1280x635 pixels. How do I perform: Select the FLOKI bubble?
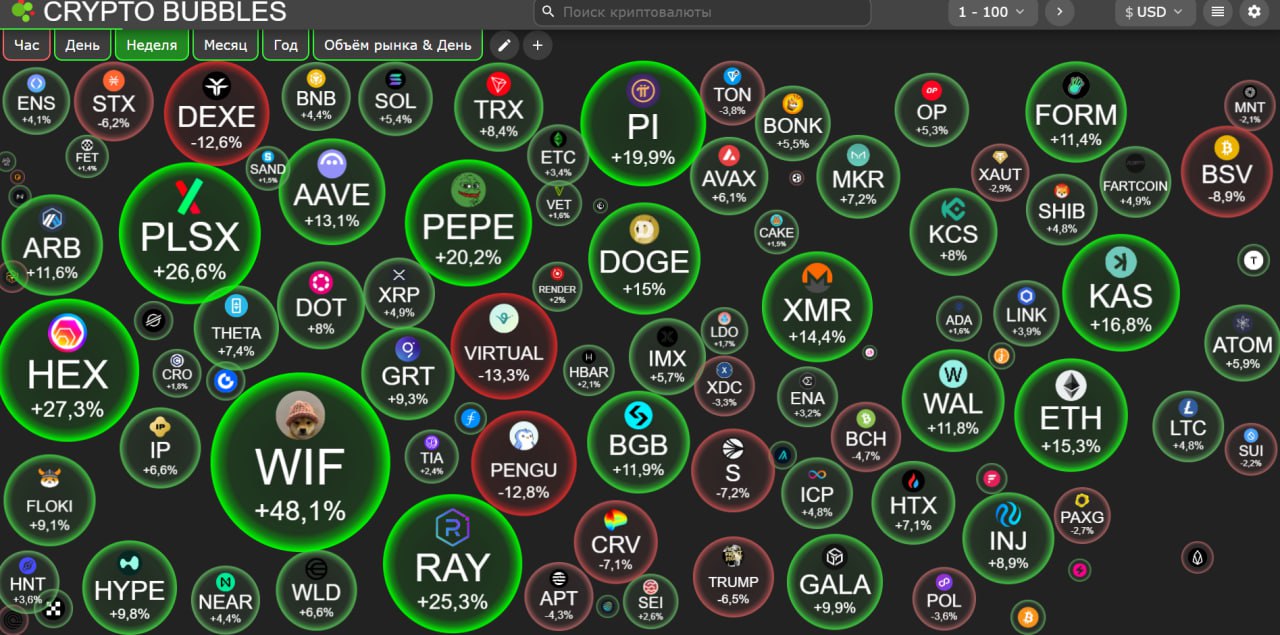pyautogui.click(x=49, y=500)
